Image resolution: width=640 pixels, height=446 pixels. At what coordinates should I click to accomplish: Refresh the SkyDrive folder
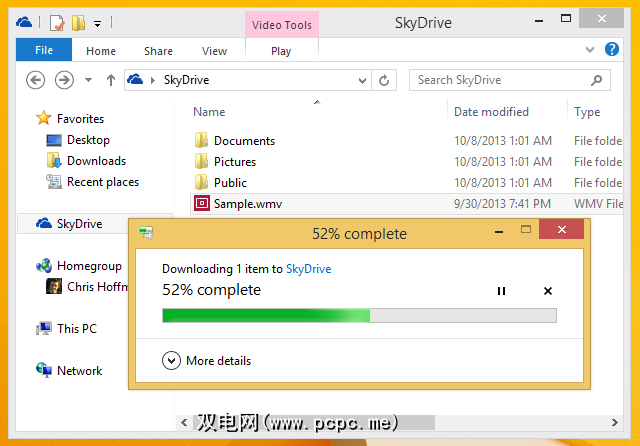point(384,80)
